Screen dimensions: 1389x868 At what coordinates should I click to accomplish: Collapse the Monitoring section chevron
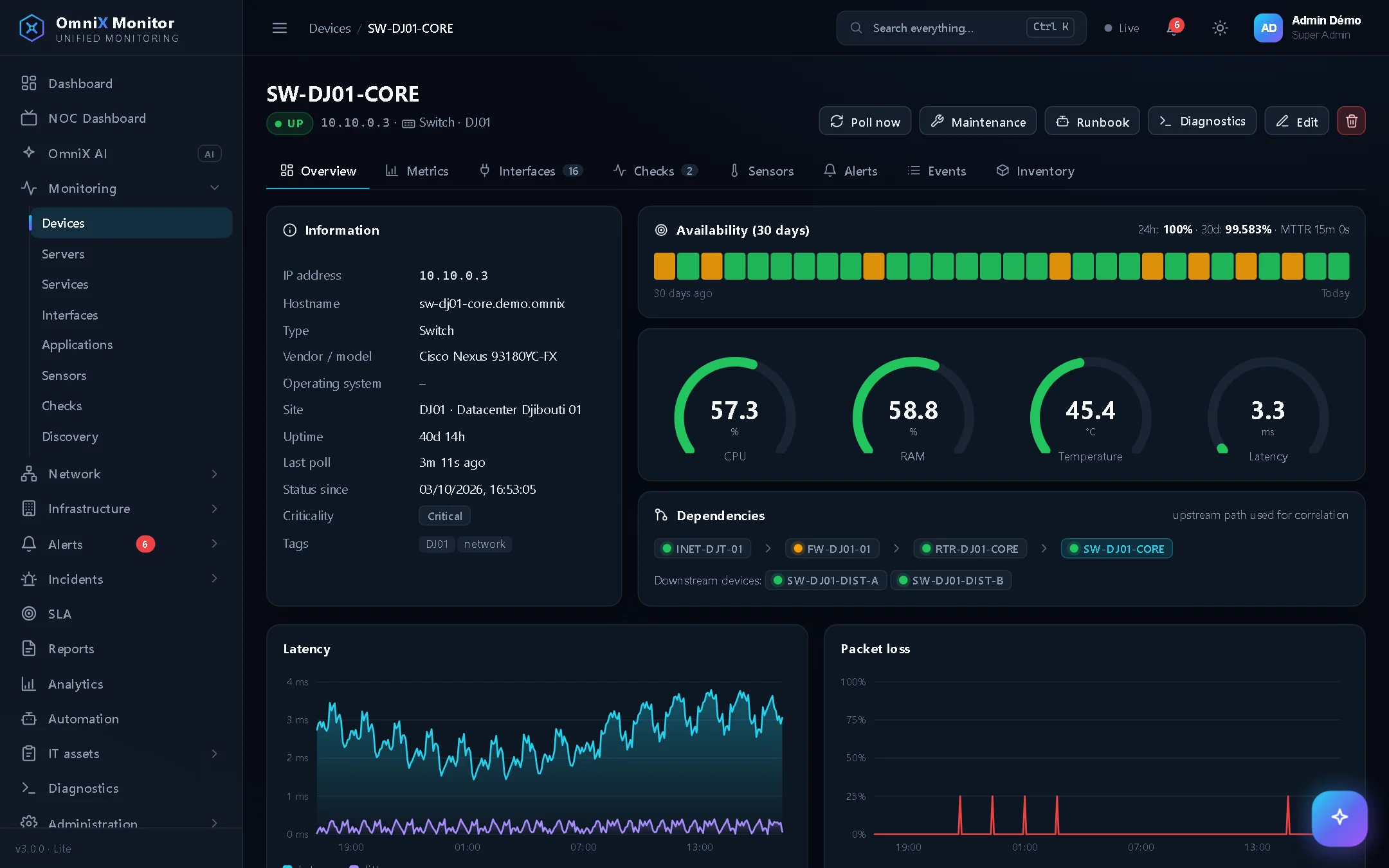pos(215,188)
